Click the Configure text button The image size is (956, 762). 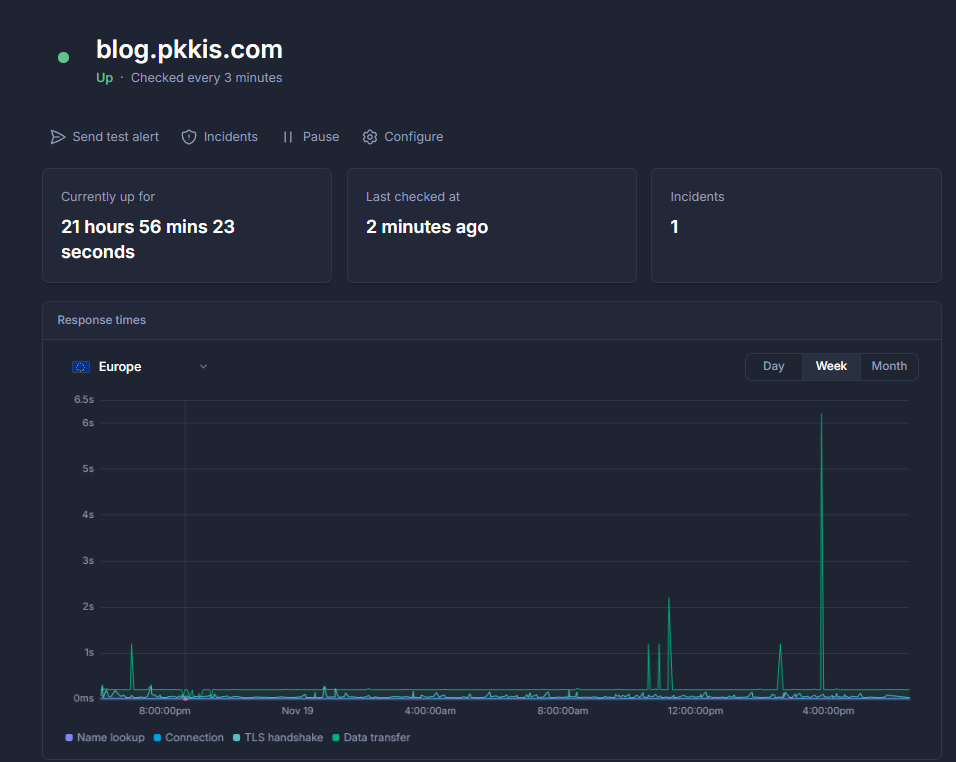point(413,137)
